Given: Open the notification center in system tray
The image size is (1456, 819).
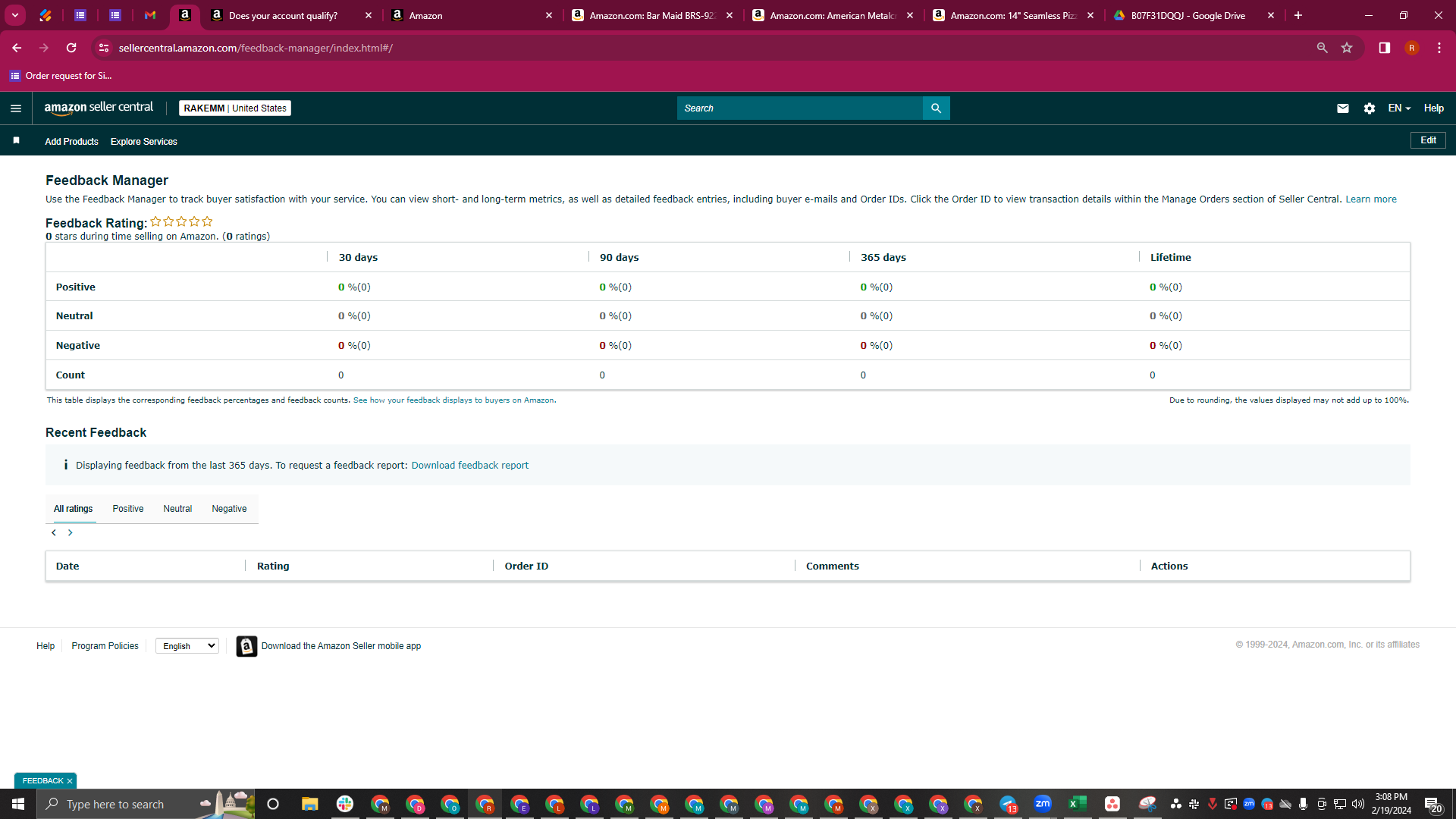Looking at the screenshot, I should (x=1432, y=804).
